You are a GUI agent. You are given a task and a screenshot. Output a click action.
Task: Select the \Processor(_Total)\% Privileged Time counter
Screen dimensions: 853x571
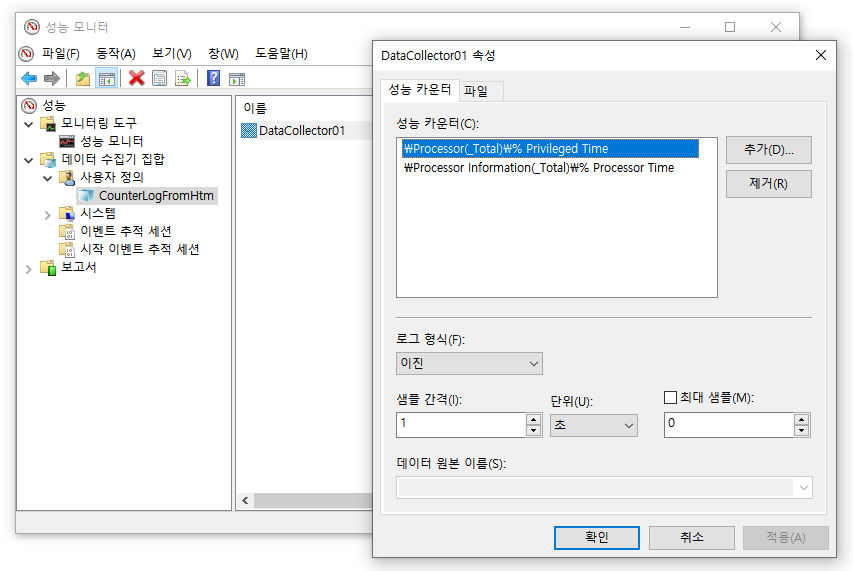[x=550, y=148]
